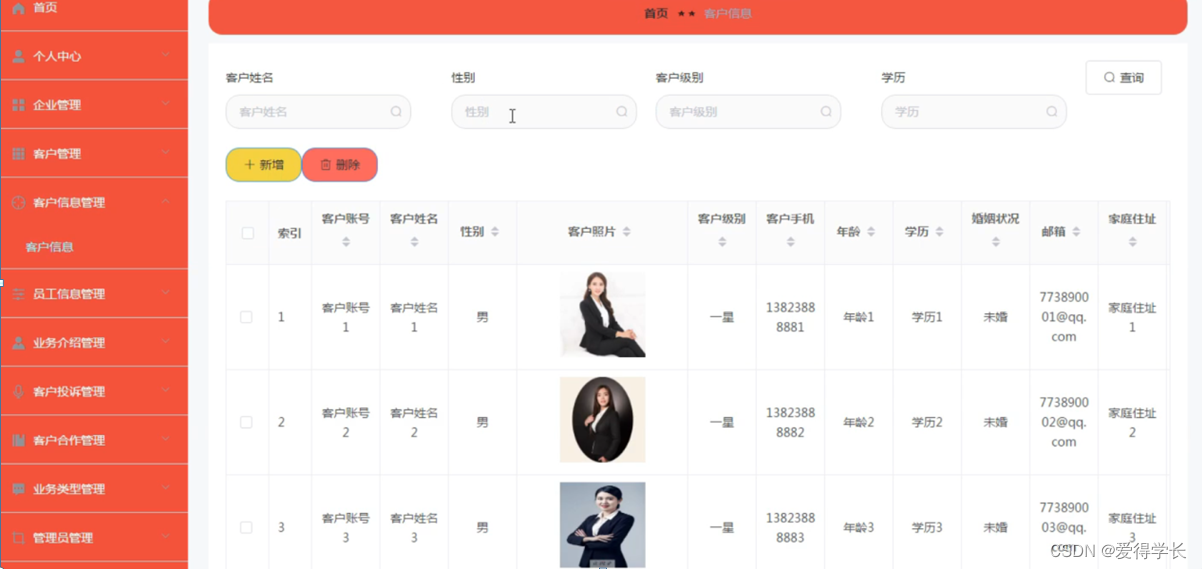Sort by 婚姻状况 column arrows
This screenshot has width=1202, height=569.
click(x=996, y=242)
